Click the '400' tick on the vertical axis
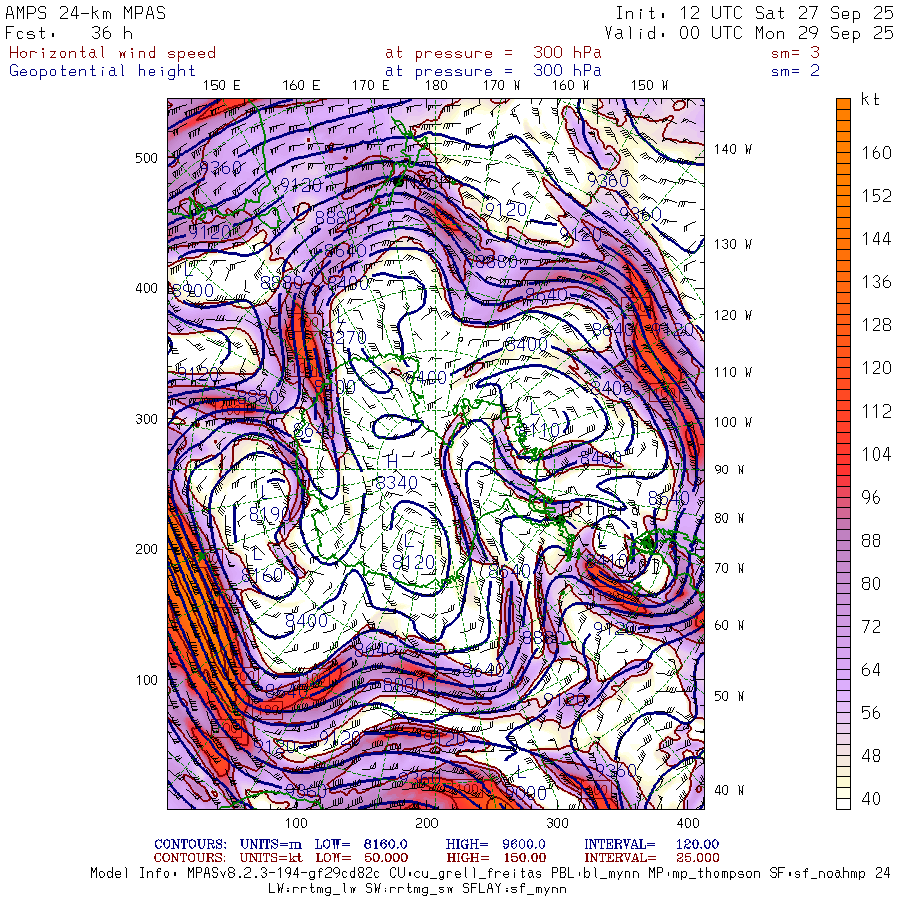The height and width of the screenshot is (900, 900). [146, 288]
